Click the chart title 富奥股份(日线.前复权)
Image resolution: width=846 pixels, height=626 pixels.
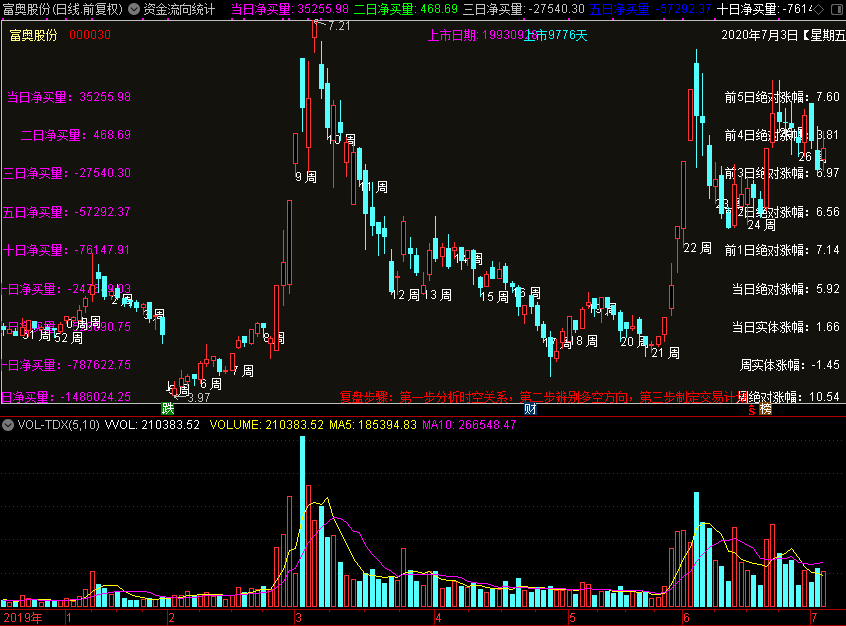click(x=63, y=9)
